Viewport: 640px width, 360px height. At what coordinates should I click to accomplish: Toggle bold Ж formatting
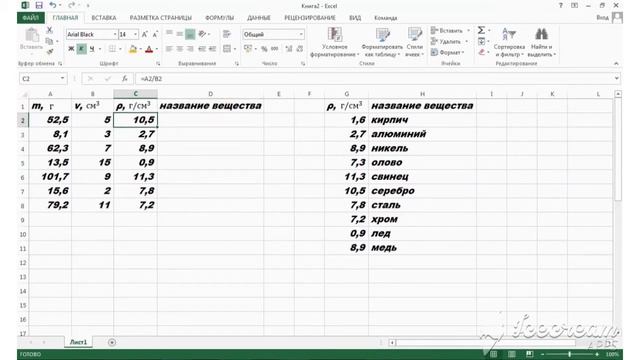click(x=71, y=49)
